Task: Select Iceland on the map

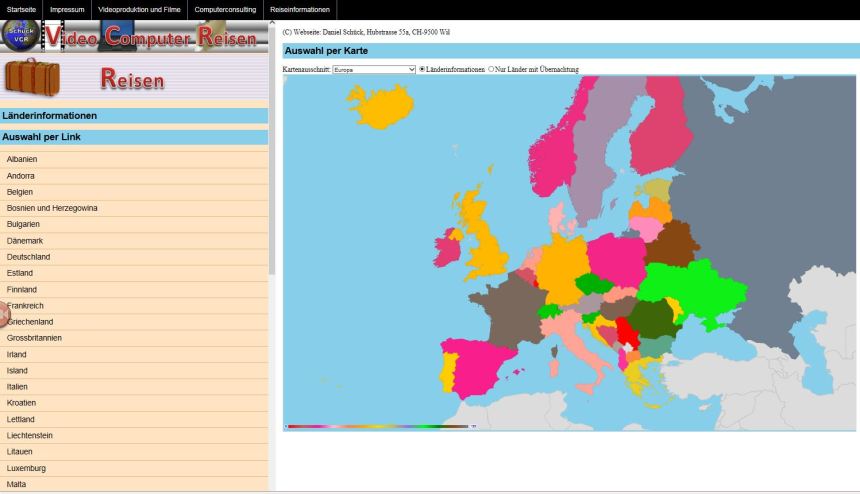Action: click(381, 107)
